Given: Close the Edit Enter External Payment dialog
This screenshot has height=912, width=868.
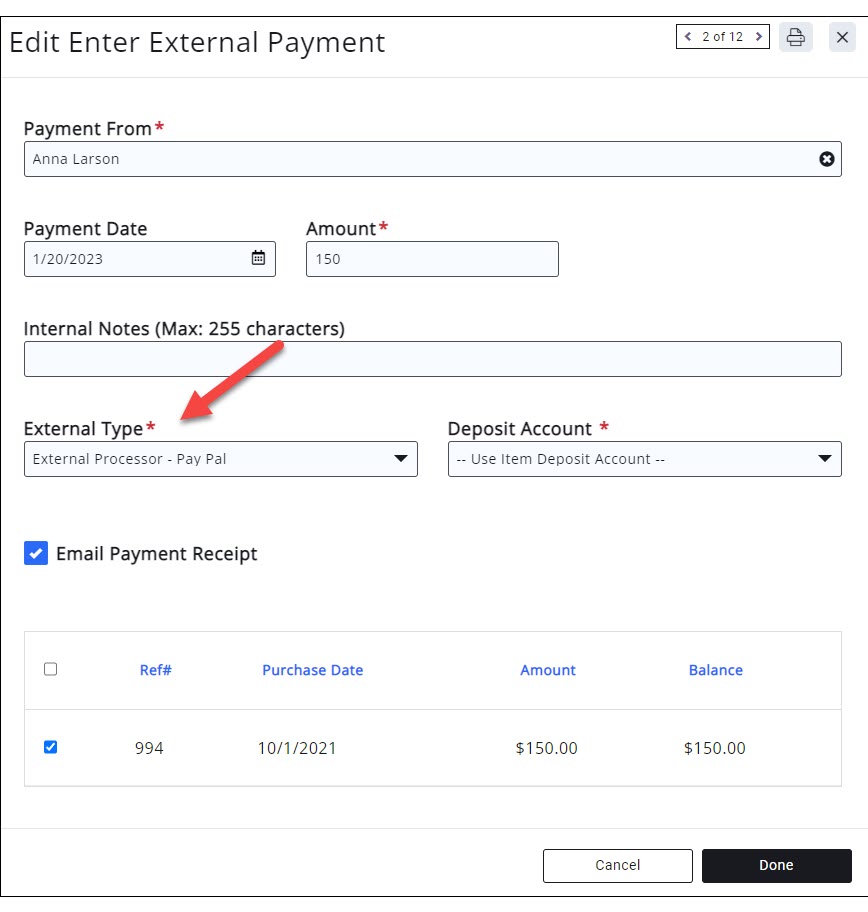Looking at the screenshot, I should pos(842,38).
